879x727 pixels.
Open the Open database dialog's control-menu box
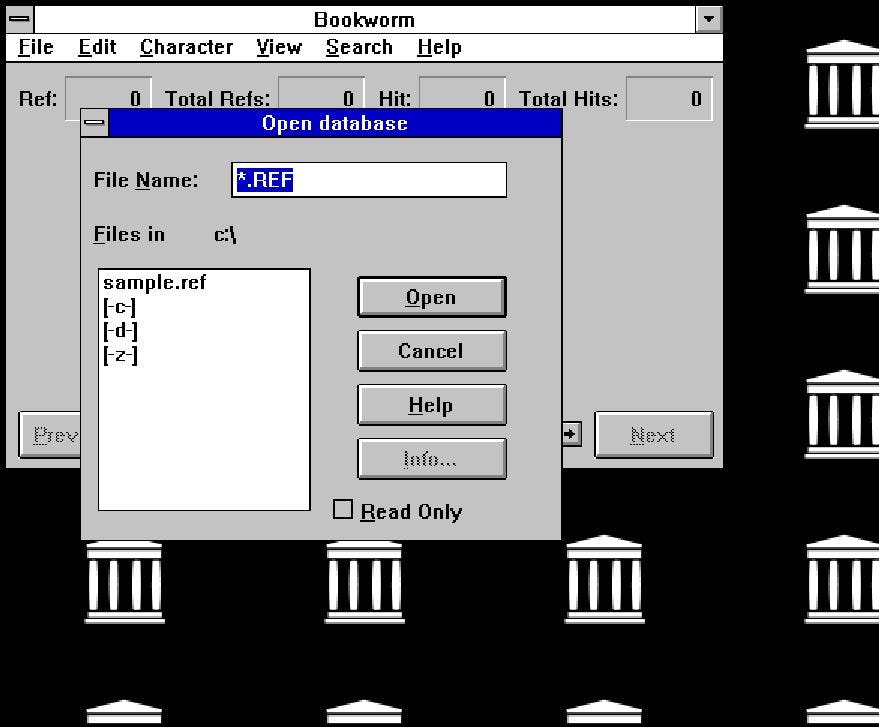(94, 122)
